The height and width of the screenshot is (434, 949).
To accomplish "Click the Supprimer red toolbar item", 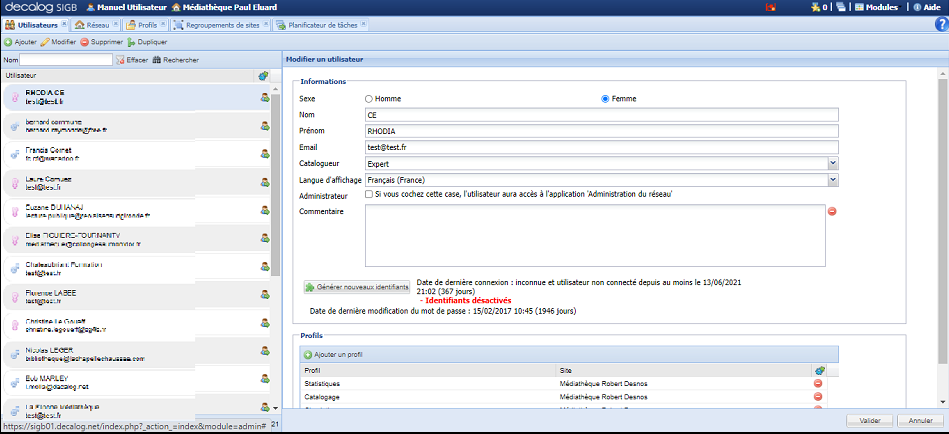I will (x=102, y=42).
